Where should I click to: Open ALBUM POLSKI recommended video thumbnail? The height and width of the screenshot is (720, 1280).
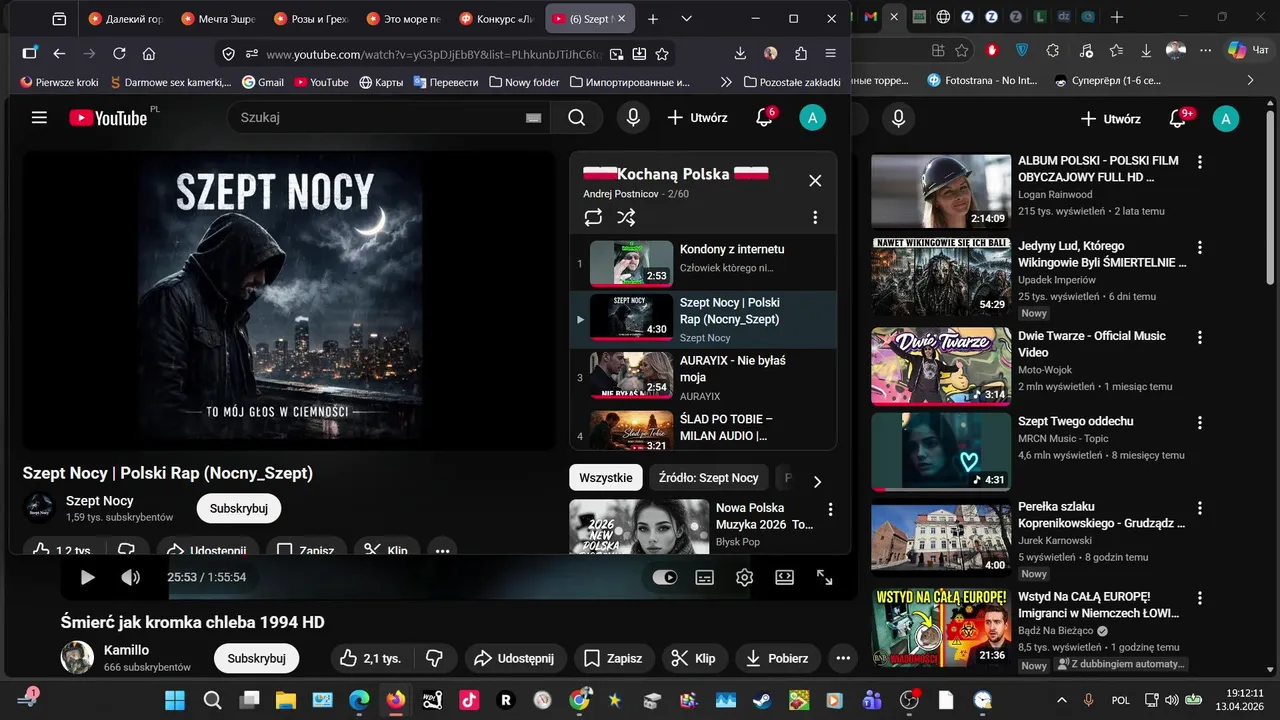[x=941, y=191]
